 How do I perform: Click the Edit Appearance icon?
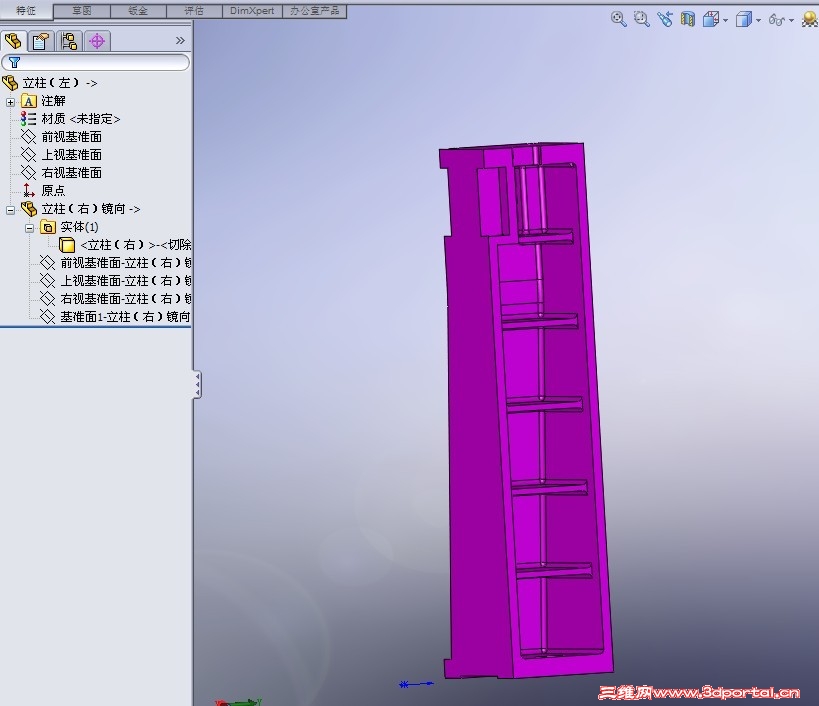810,19
